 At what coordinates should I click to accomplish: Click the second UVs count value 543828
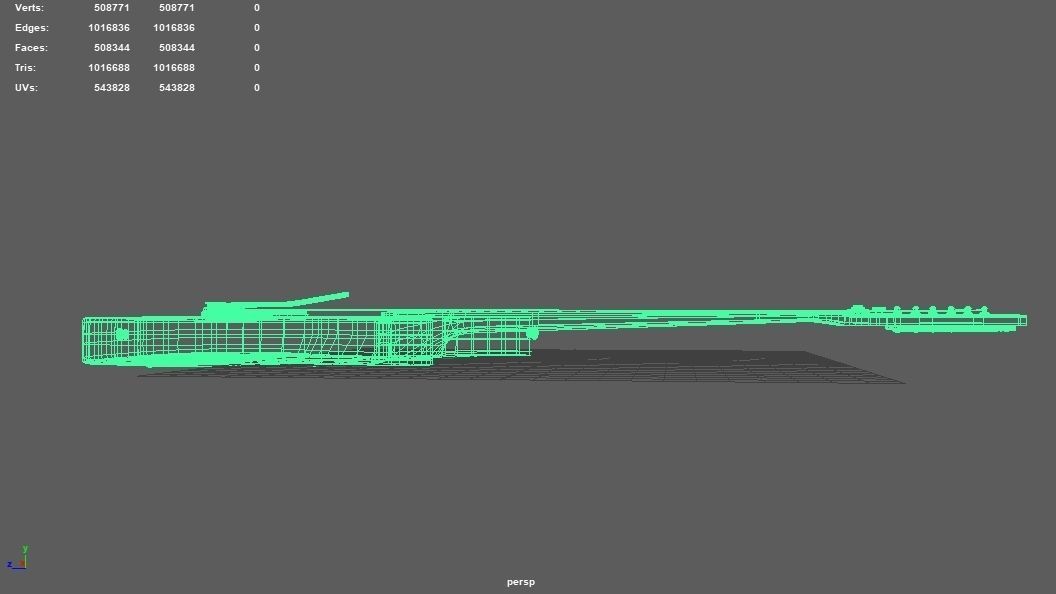pos(176,88)
